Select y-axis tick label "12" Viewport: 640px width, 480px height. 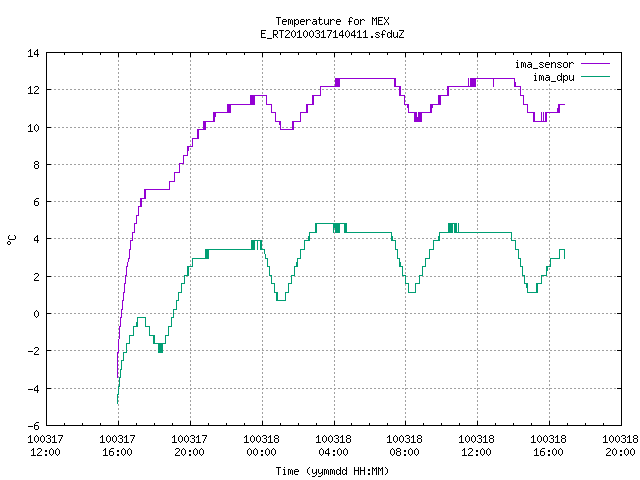[33, 90]
